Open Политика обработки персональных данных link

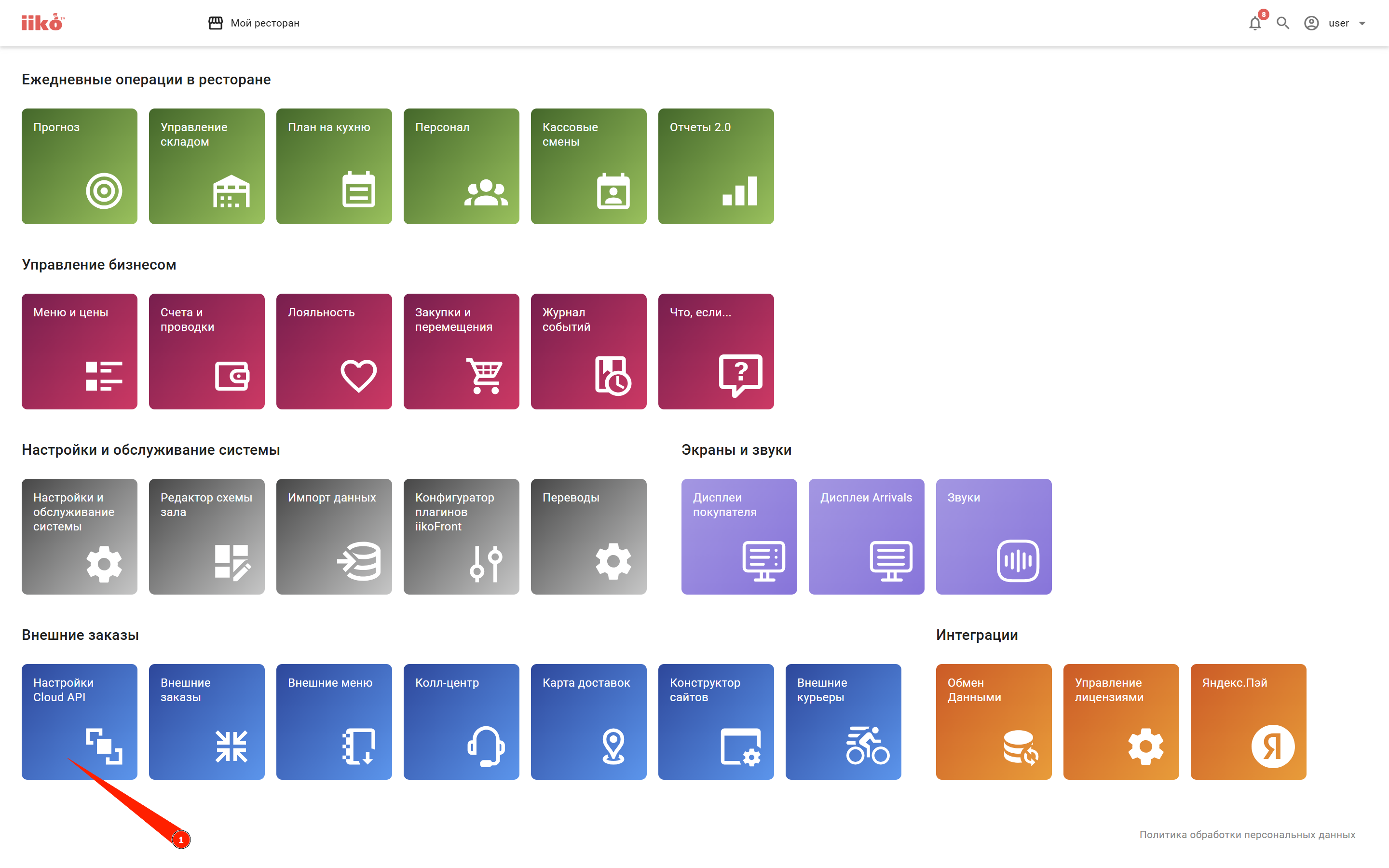[x=1247, y=834]
